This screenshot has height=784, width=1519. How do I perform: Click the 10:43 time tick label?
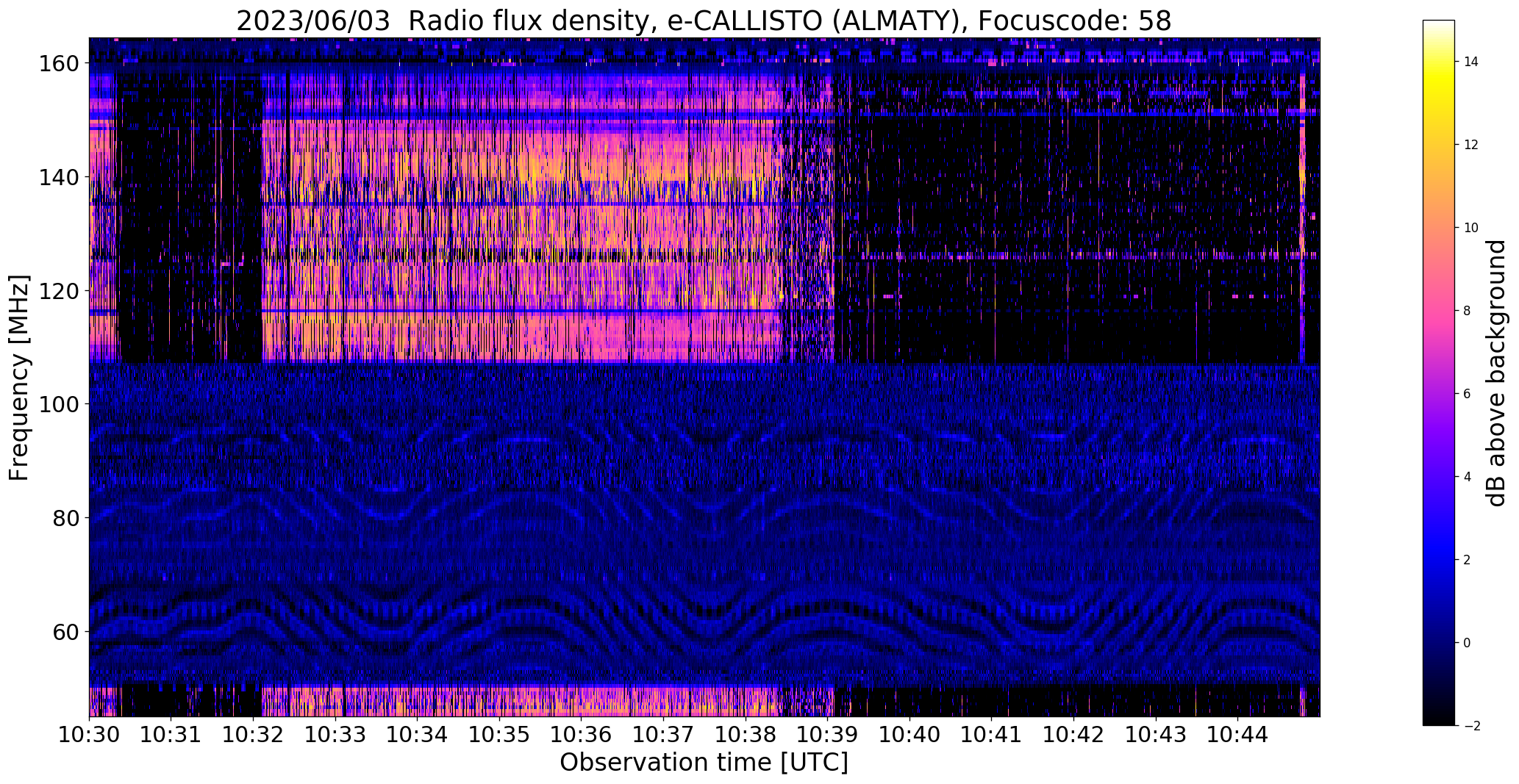coord(1155,734)
